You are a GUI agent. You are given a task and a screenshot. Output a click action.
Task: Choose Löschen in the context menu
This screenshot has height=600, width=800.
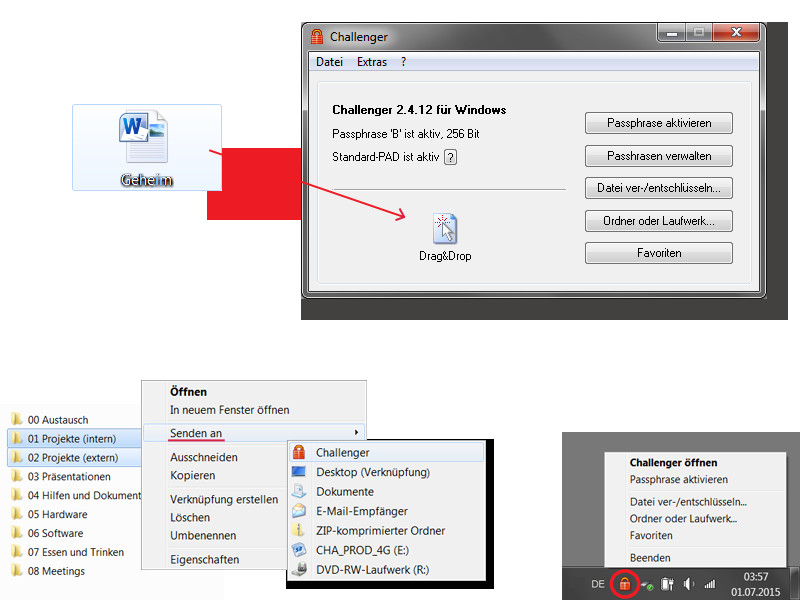(190, 517)
